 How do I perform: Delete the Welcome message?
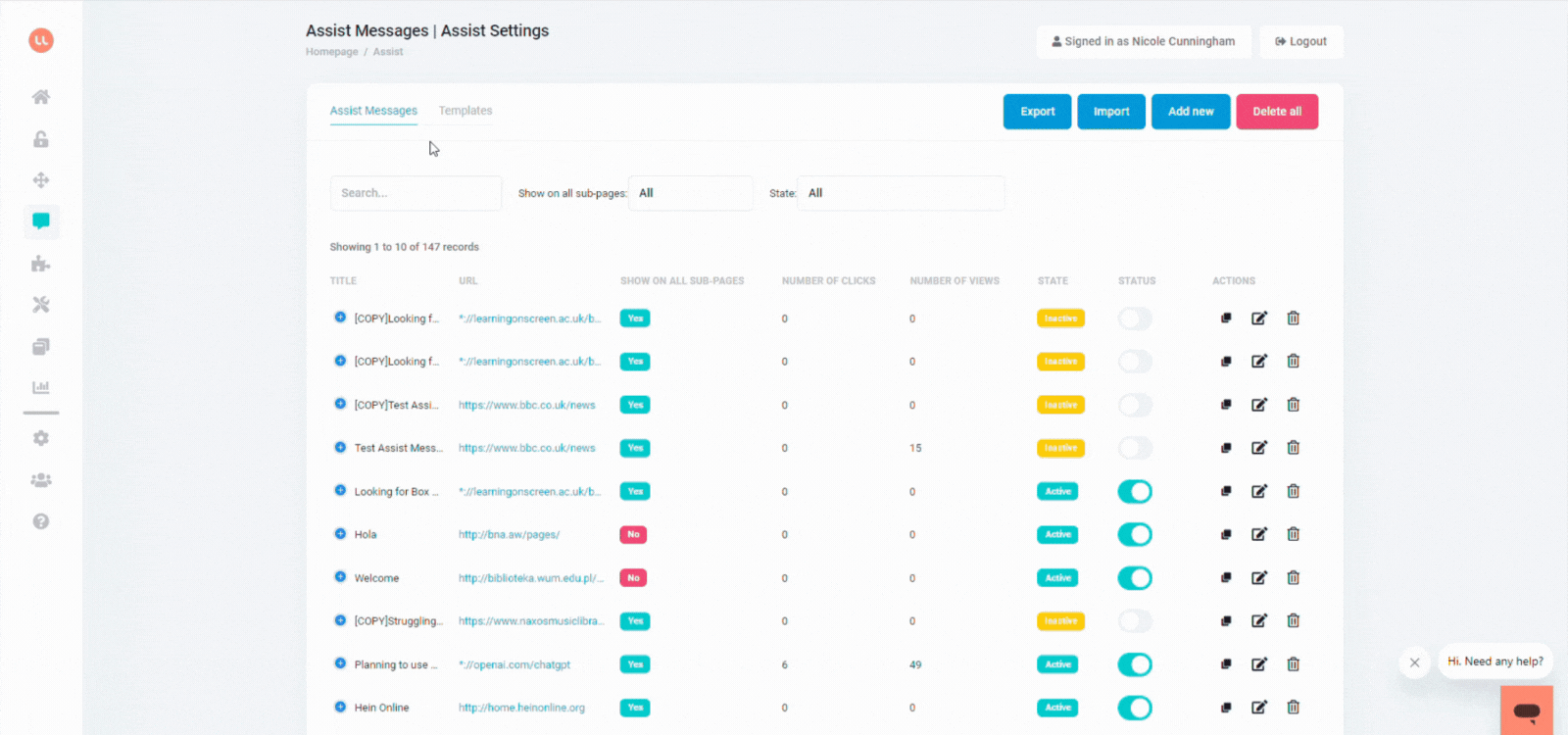[1294, 578]
